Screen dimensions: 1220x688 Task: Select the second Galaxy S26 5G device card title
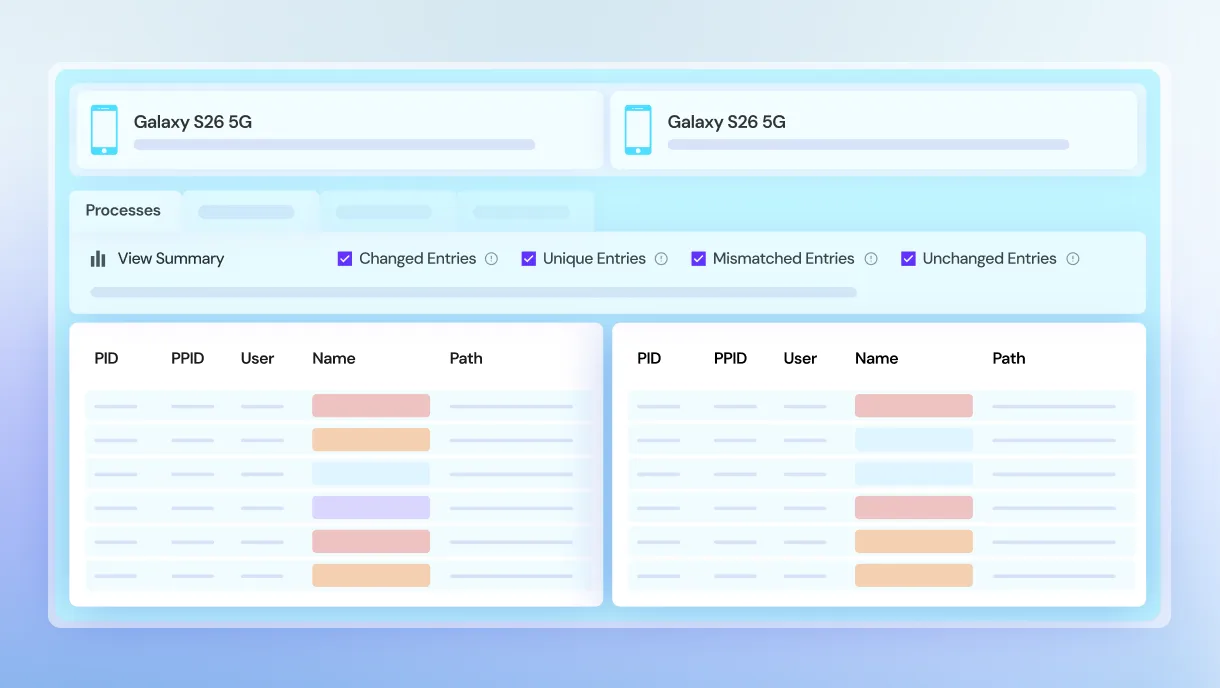[x=727, y=122]
